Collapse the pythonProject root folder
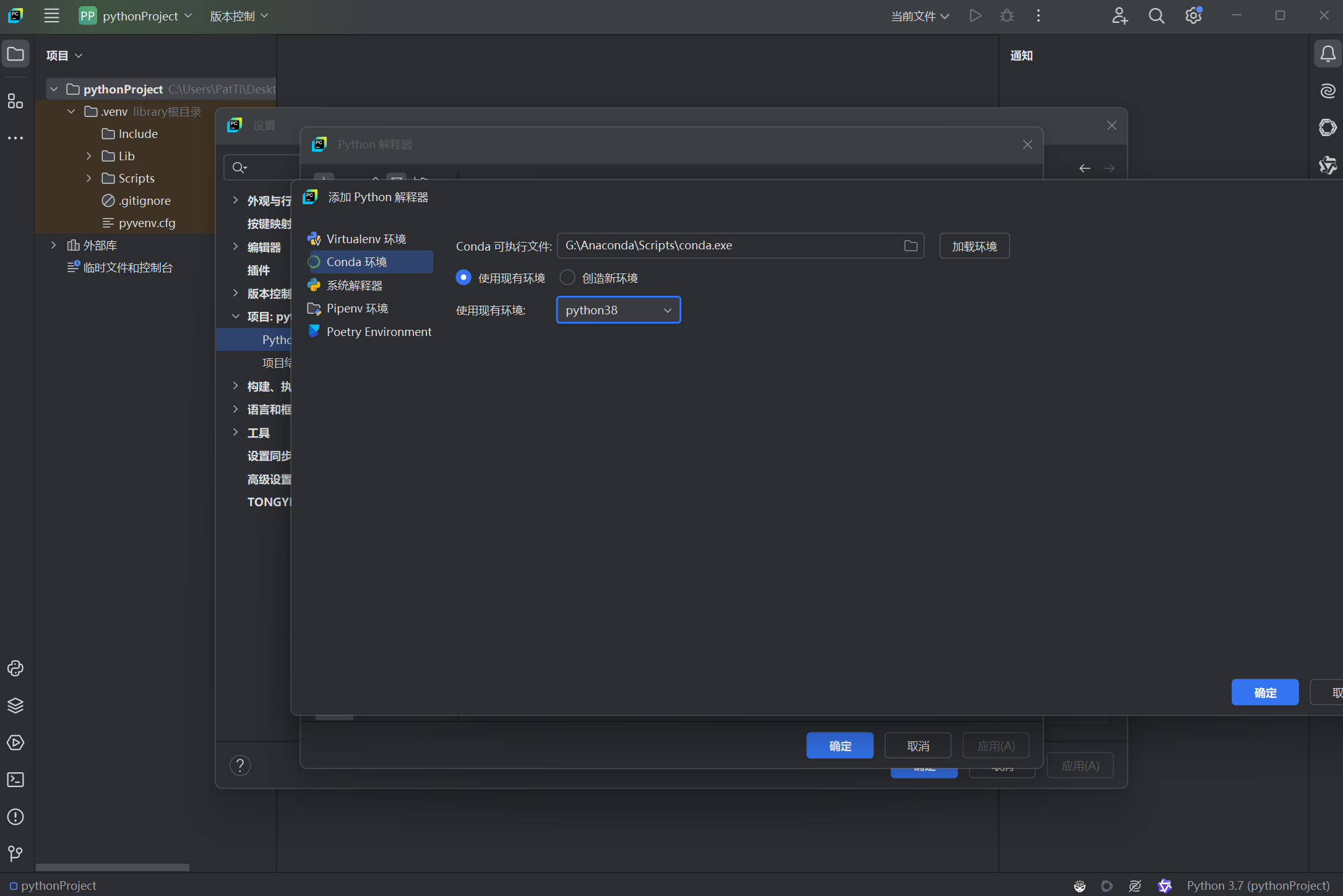 tap(54, 89)
